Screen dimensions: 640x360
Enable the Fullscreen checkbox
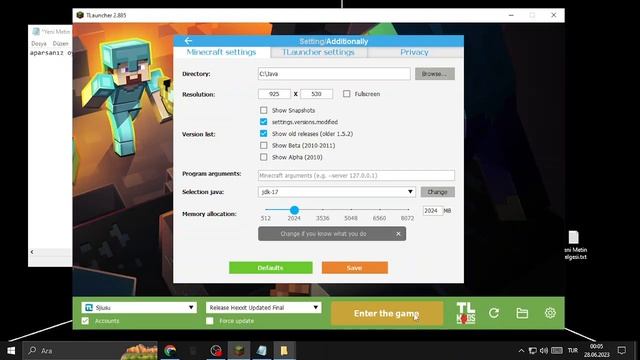[x=347, y=94]
